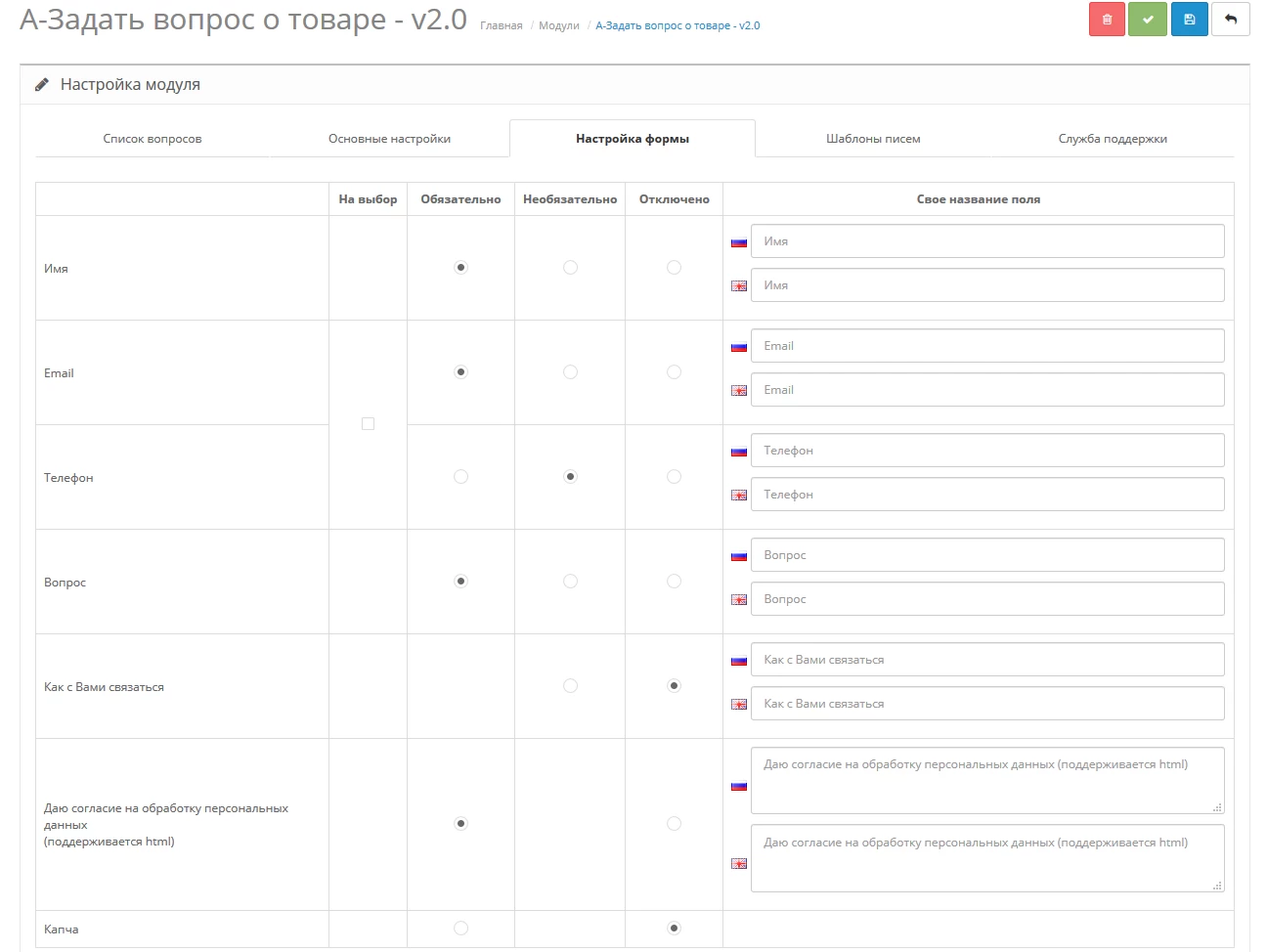Open the Служба поддержки tab
The image size is (1267, 952).
(x=1113, y=139)
